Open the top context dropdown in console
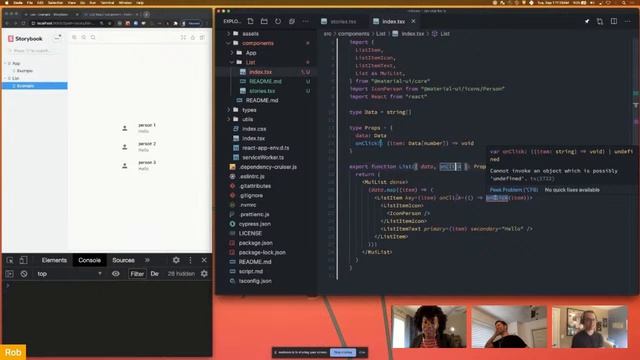This screenshot has height=360, width=640. coord(69,274)
